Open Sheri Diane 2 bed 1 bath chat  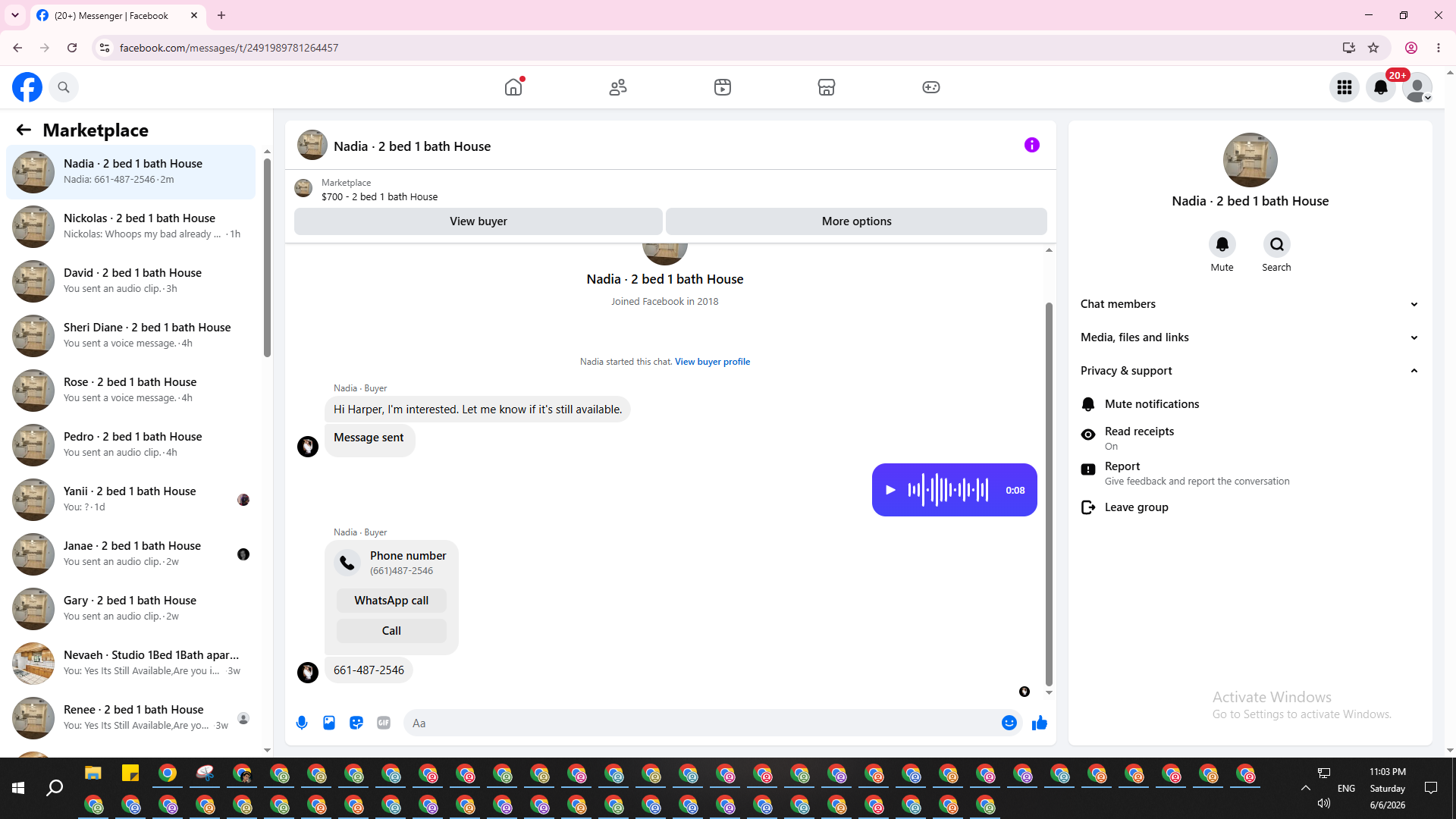130,336
